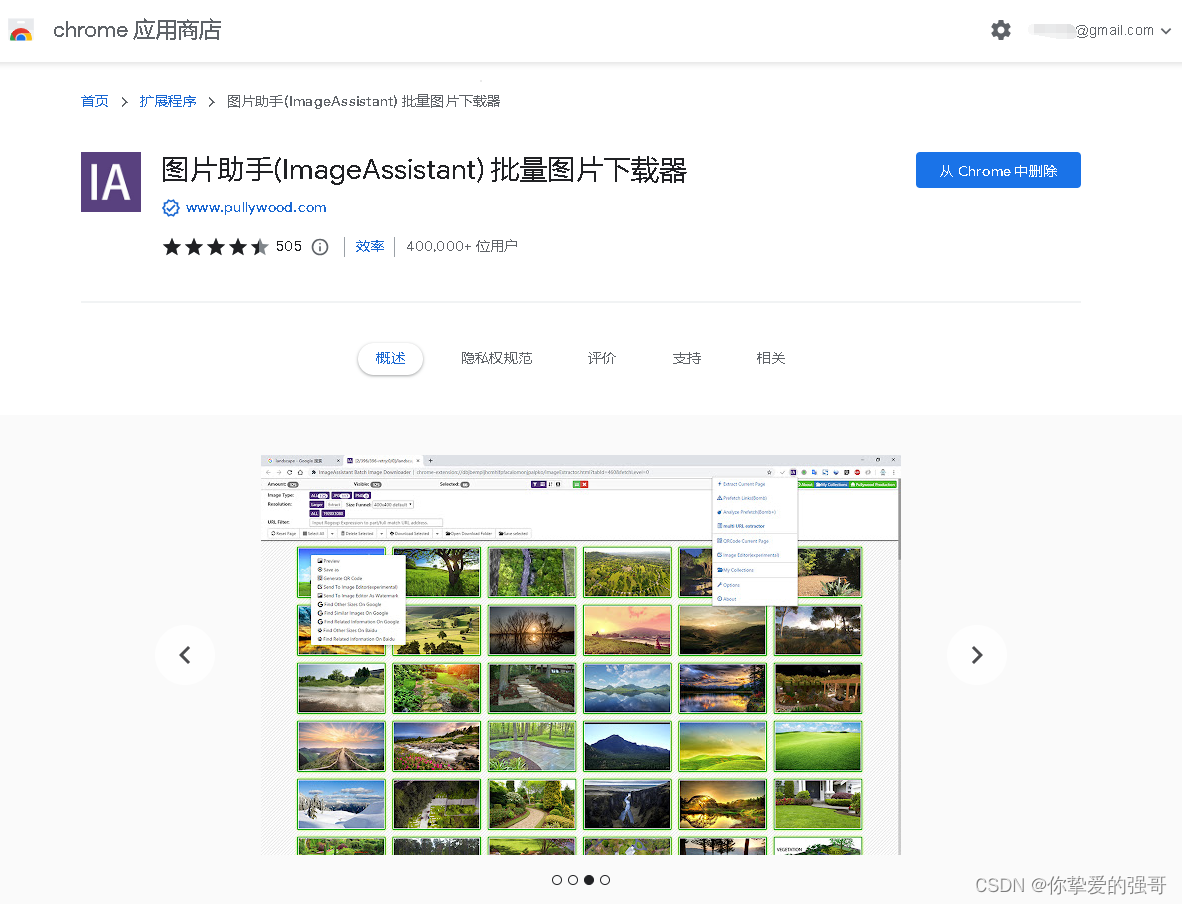
Task: Click the purple IA extension logo
Action: (111, 182)
